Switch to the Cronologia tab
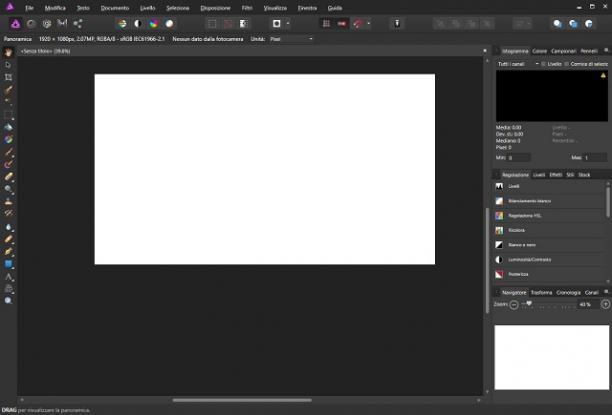Image resolution: width=612 pixels, height=415 pixels. click(568, 292)
